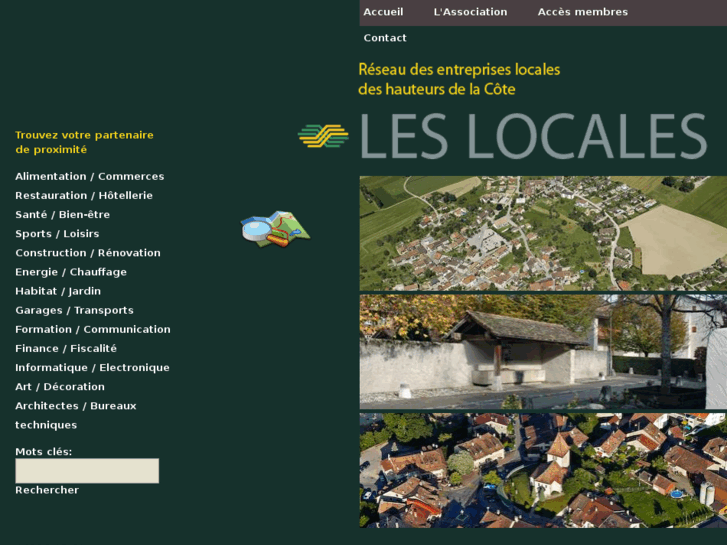Image resolution: width=727 pixels, height=545 pixels.
Task: Open the map with magnifier icon
Action: coord(275,229)
